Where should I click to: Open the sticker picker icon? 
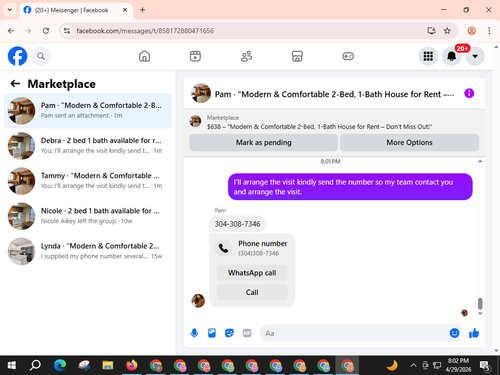(x=229, y=333)
